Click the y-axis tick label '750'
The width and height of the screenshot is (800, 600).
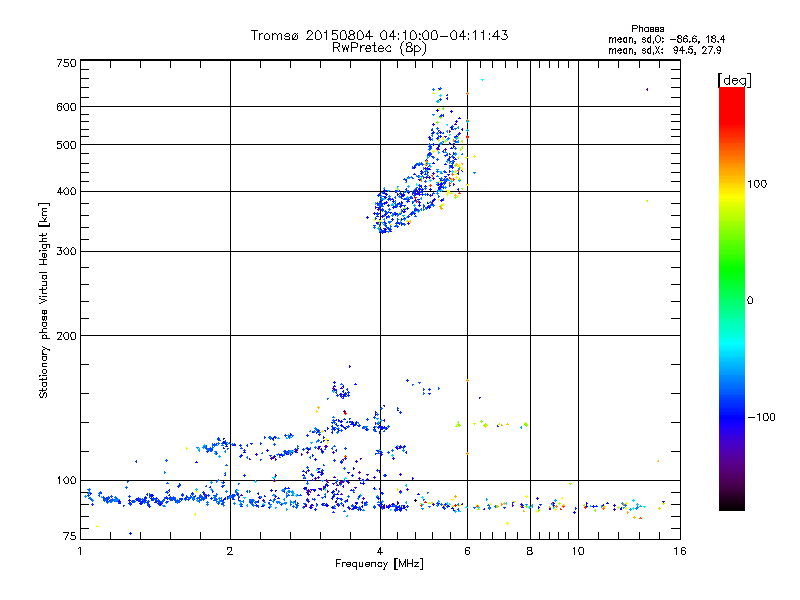click(x=67, y=63)
